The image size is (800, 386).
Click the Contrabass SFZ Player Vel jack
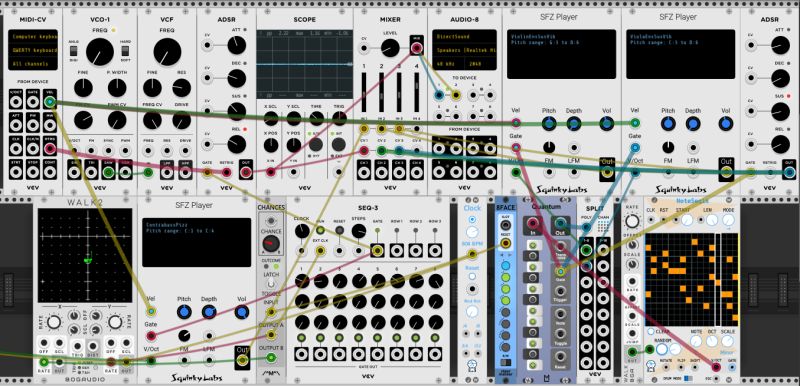click(151, 311)
